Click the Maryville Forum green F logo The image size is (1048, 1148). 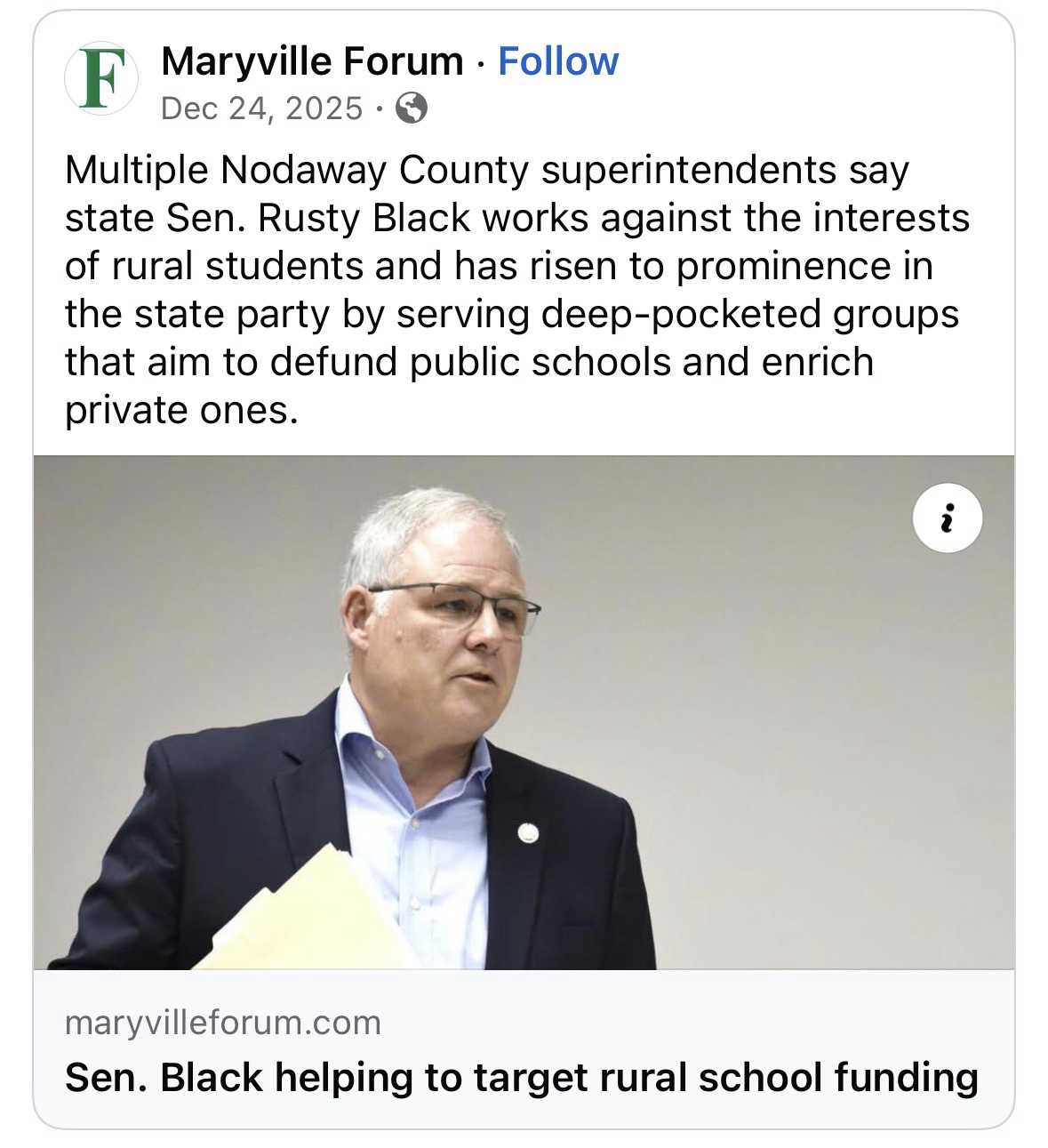pyautogui.click(x=100, y=79)
